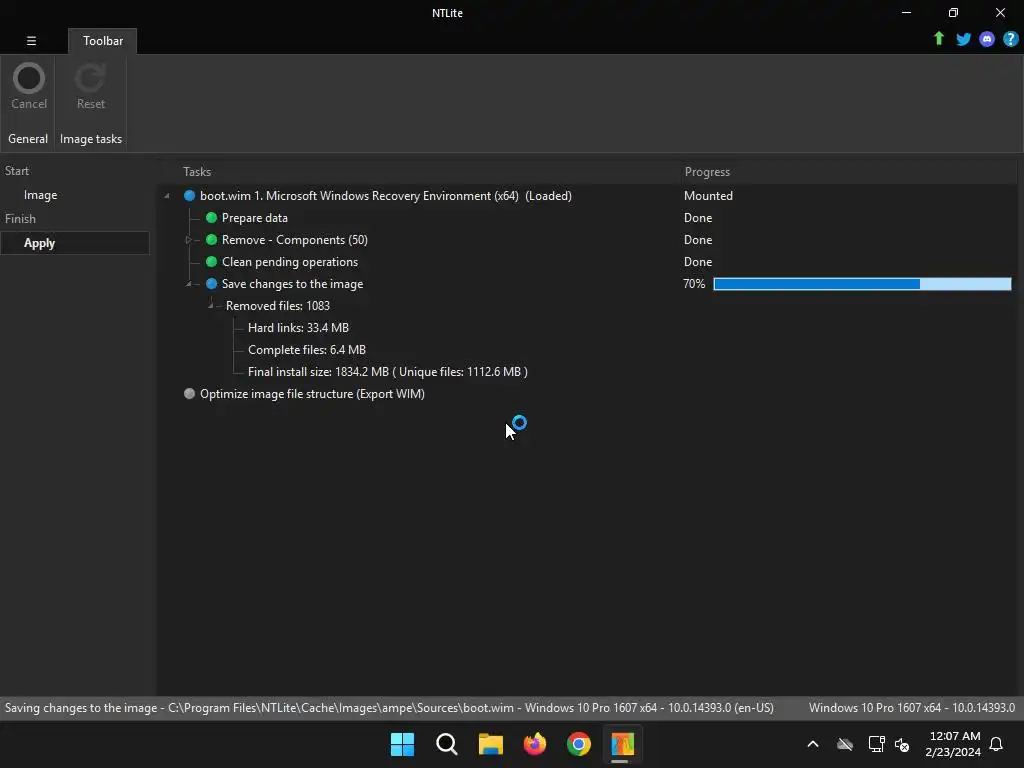Select Clean pending operations task
This screenshot has width=1024, height=768.
(x=290, y=262)
